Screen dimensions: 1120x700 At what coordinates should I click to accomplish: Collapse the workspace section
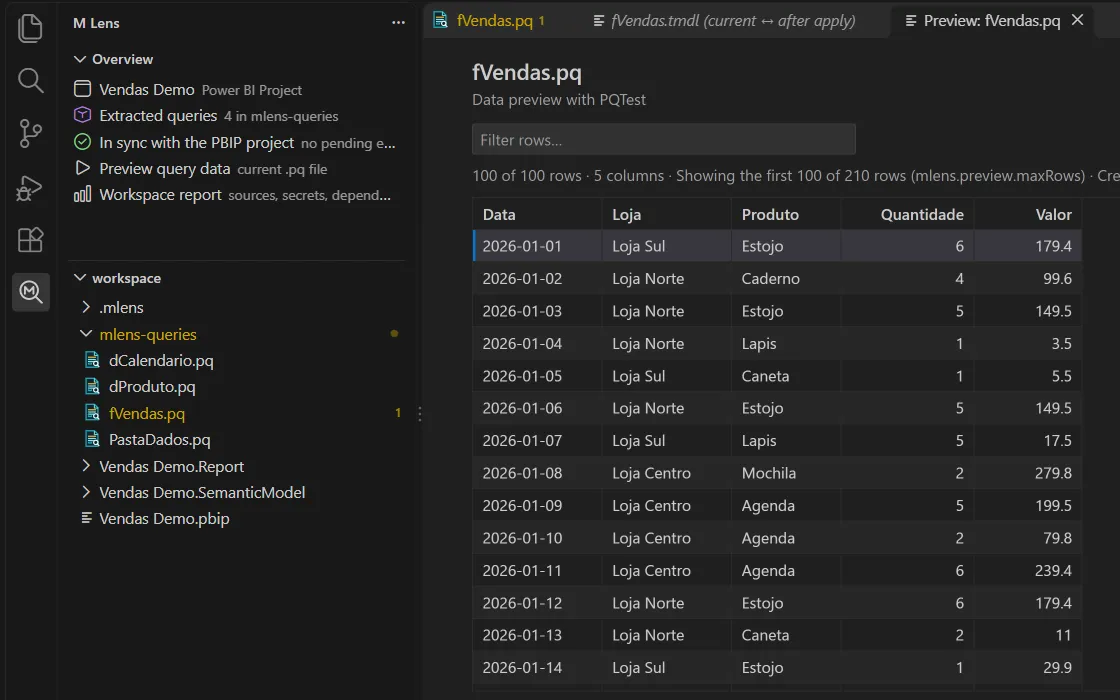[x=80, y=278]
